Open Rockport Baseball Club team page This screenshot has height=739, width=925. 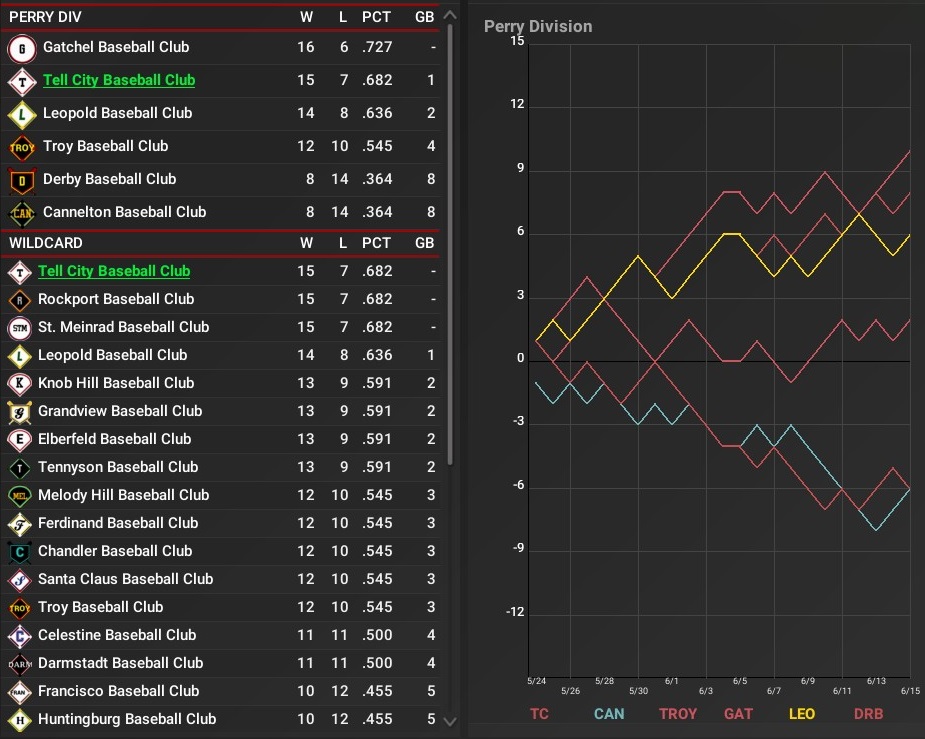click(x=116, y=299)
